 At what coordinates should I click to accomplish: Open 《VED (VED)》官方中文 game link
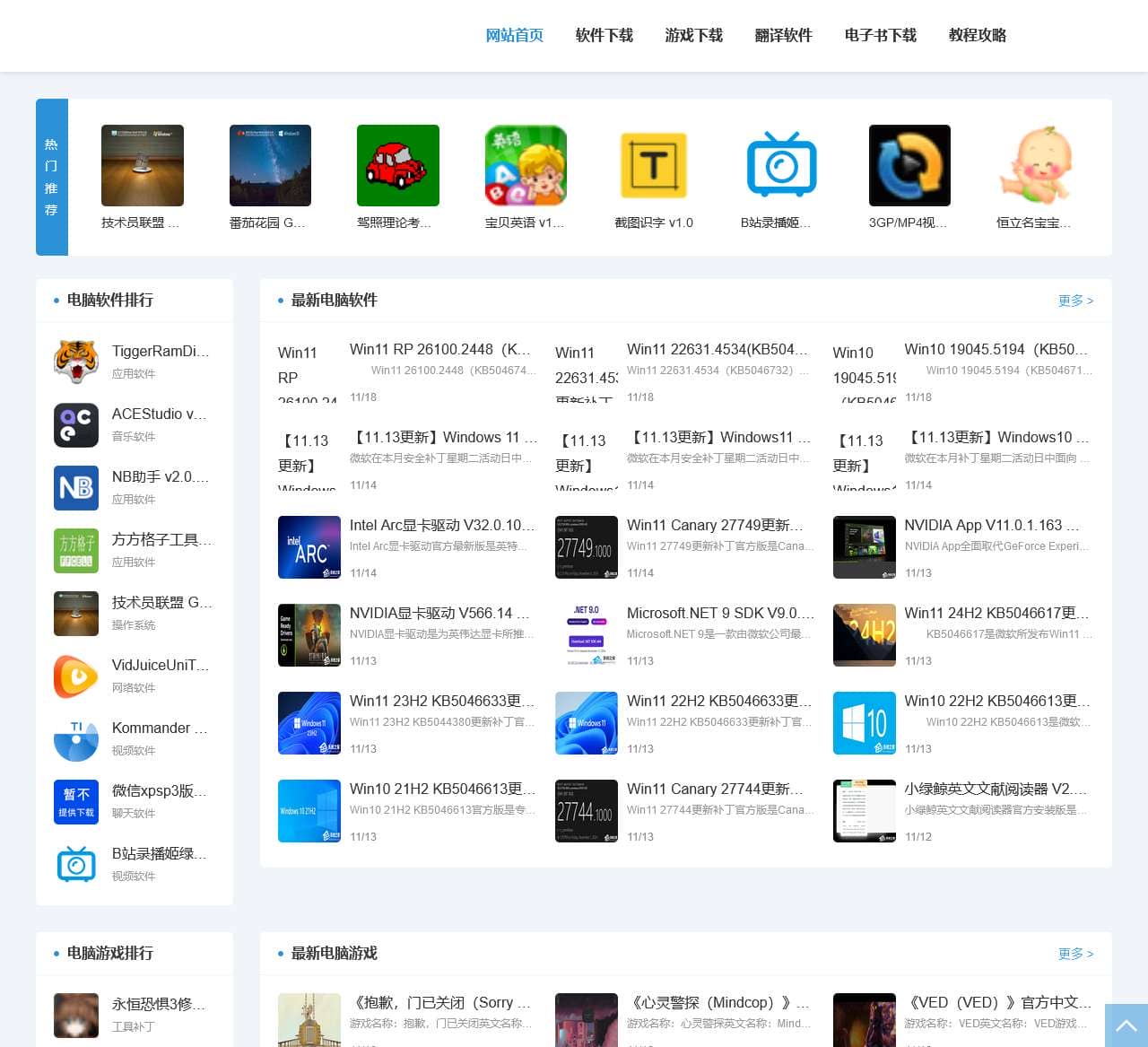(x=997, y=1002)
